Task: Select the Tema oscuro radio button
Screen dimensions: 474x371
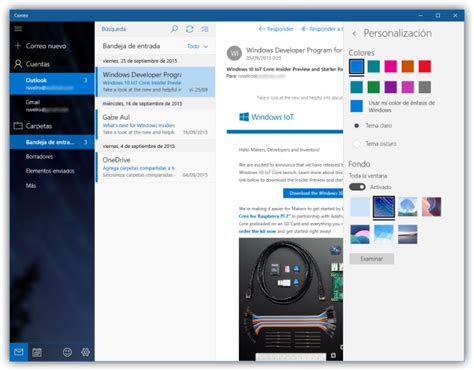Action: [356, 144]
